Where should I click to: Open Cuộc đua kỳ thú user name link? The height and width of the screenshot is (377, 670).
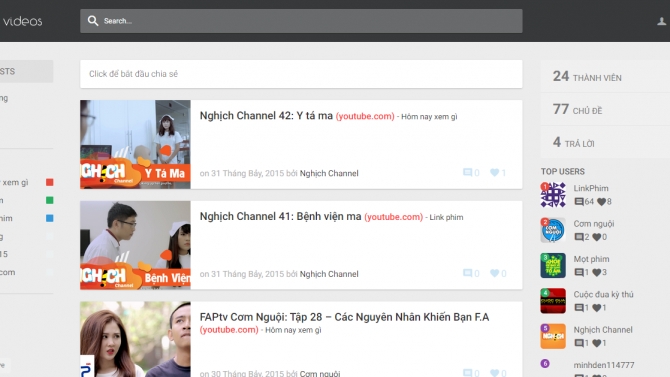[603, 295]
